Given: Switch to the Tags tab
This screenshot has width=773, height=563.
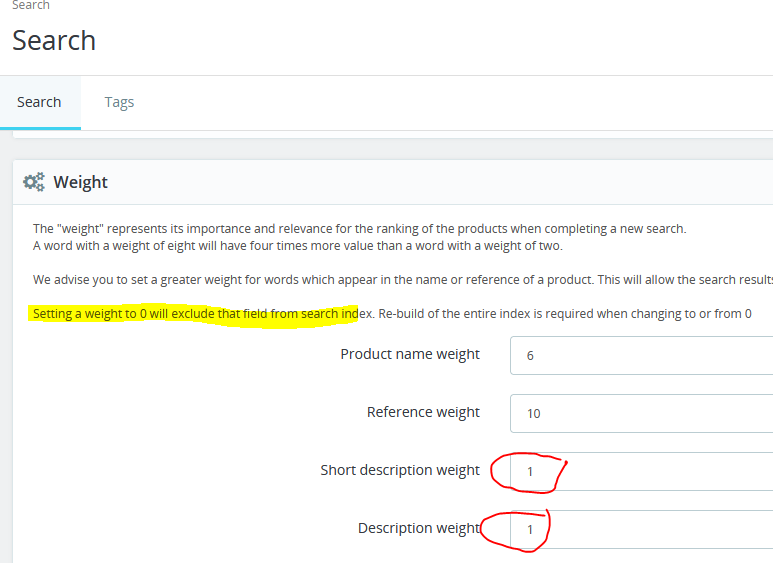Looking at the screenshot, I should click(119, 102).
